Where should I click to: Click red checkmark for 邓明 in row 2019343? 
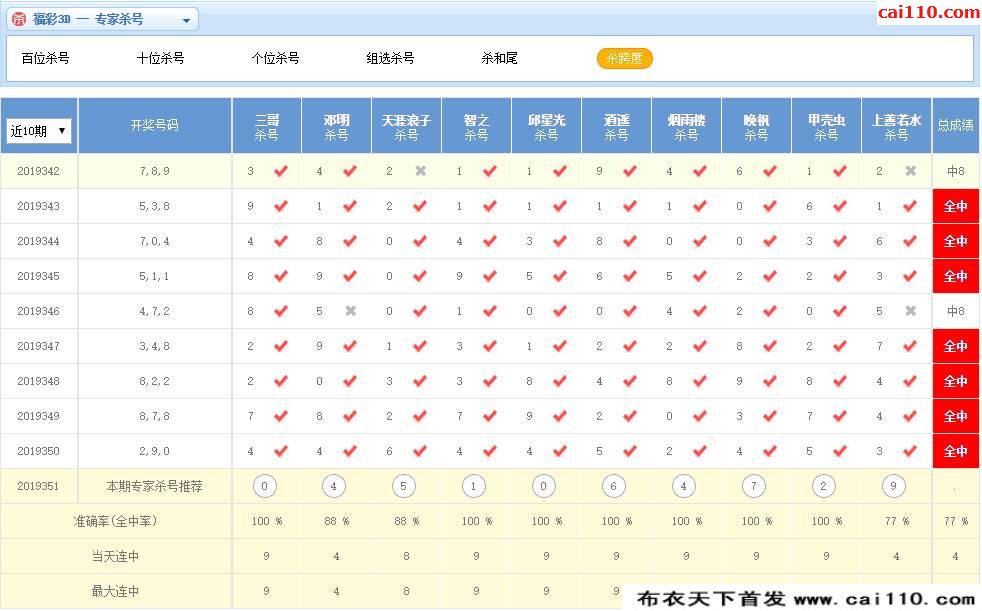click(x=350, y=206)
